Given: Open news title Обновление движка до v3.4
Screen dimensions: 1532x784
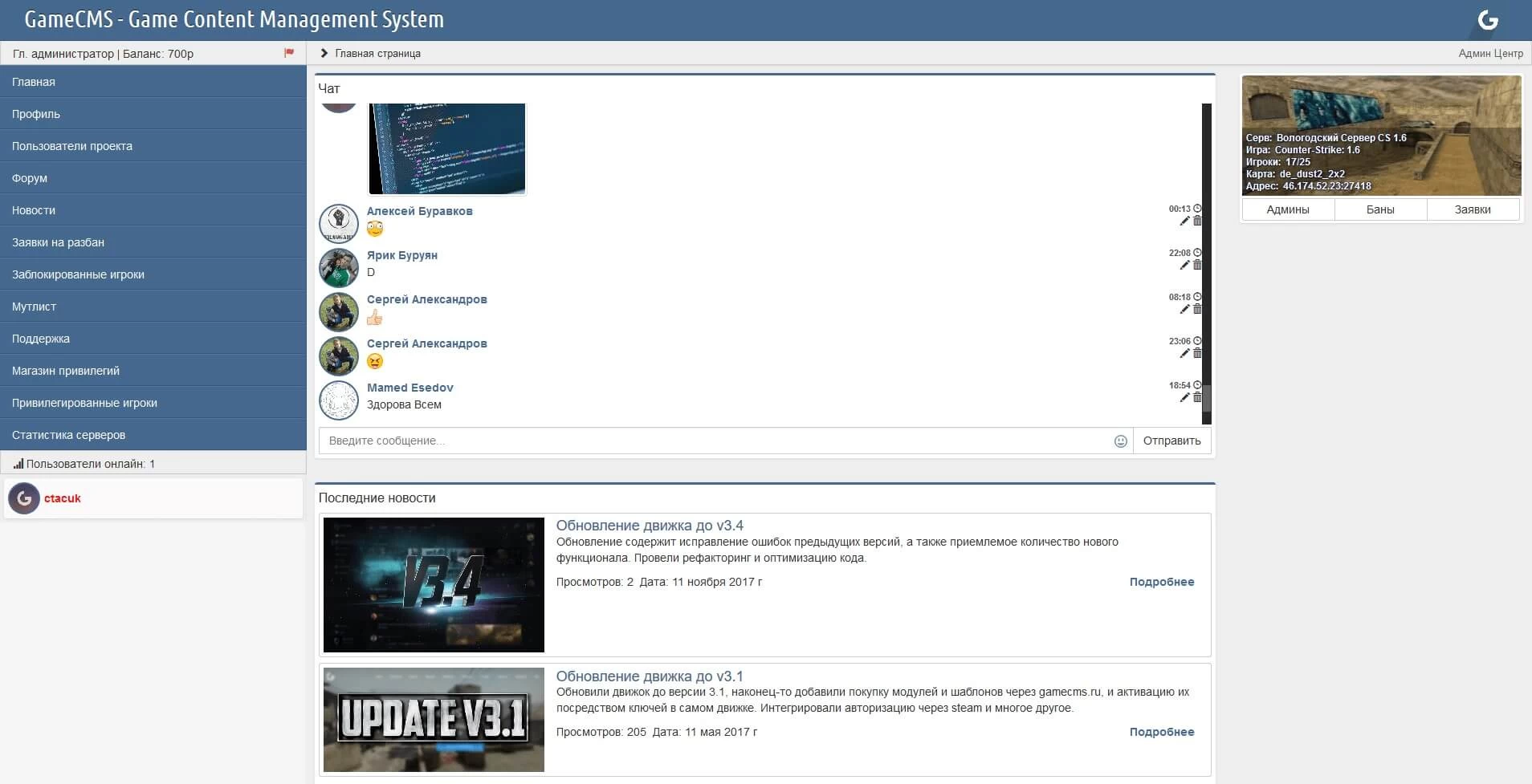Looking at the screenshot, I should (x=650, y=526).
